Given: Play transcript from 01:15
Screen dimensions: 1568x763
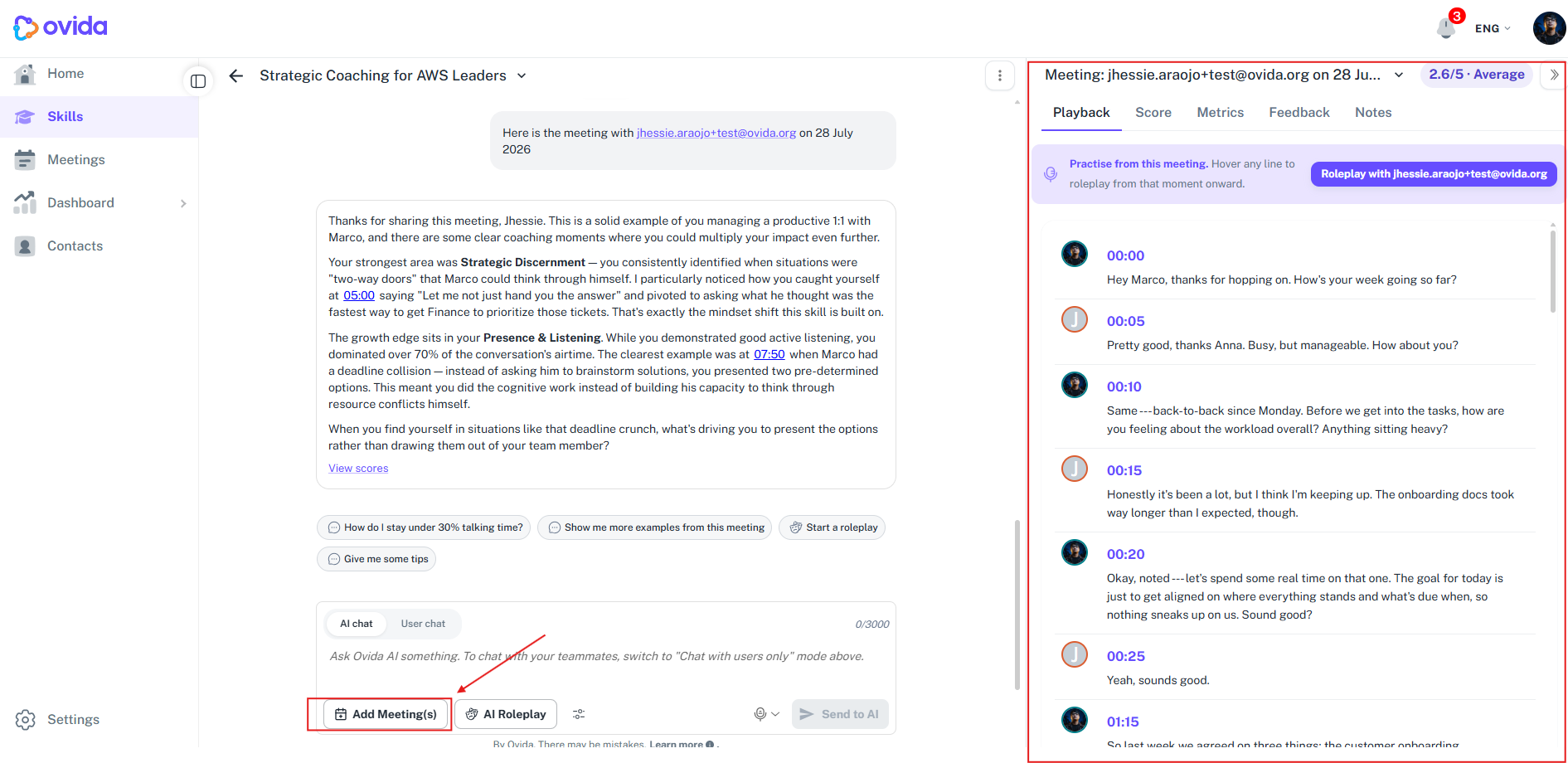Looking at the screenshot, I should pos(1123,722).
